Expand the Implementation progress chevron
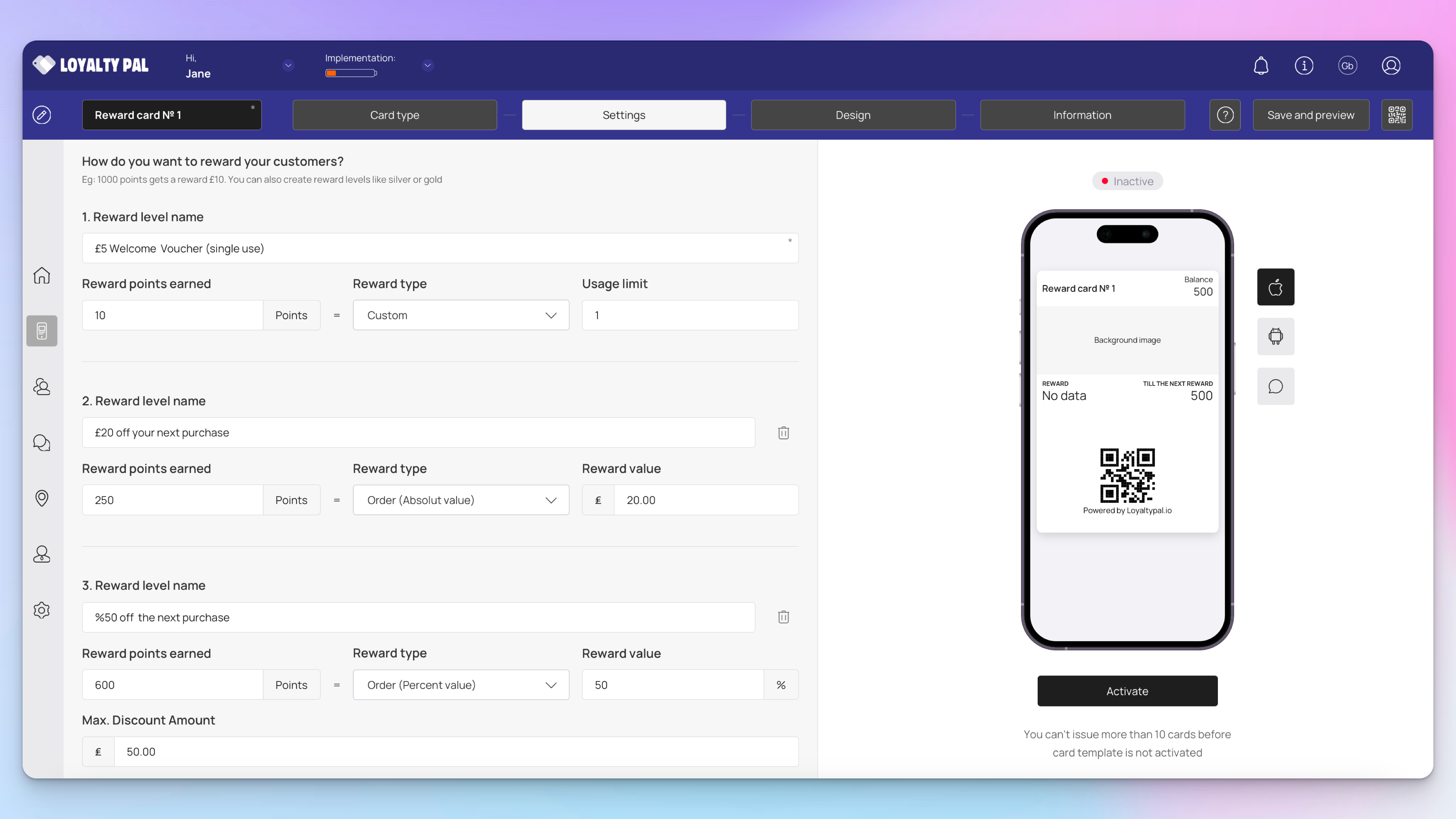 428,65
